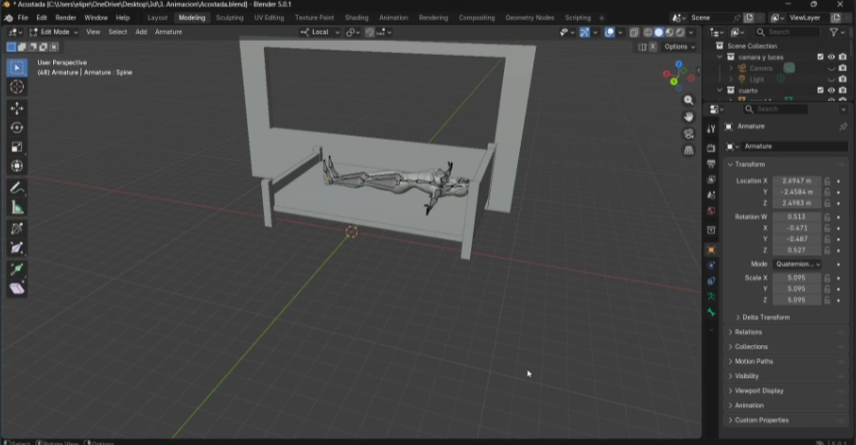This screenshot has width=856, height=445.
Task: Click the zoom magnifier viewport icon
Action: pyautogui.click(x=688, y=101)
